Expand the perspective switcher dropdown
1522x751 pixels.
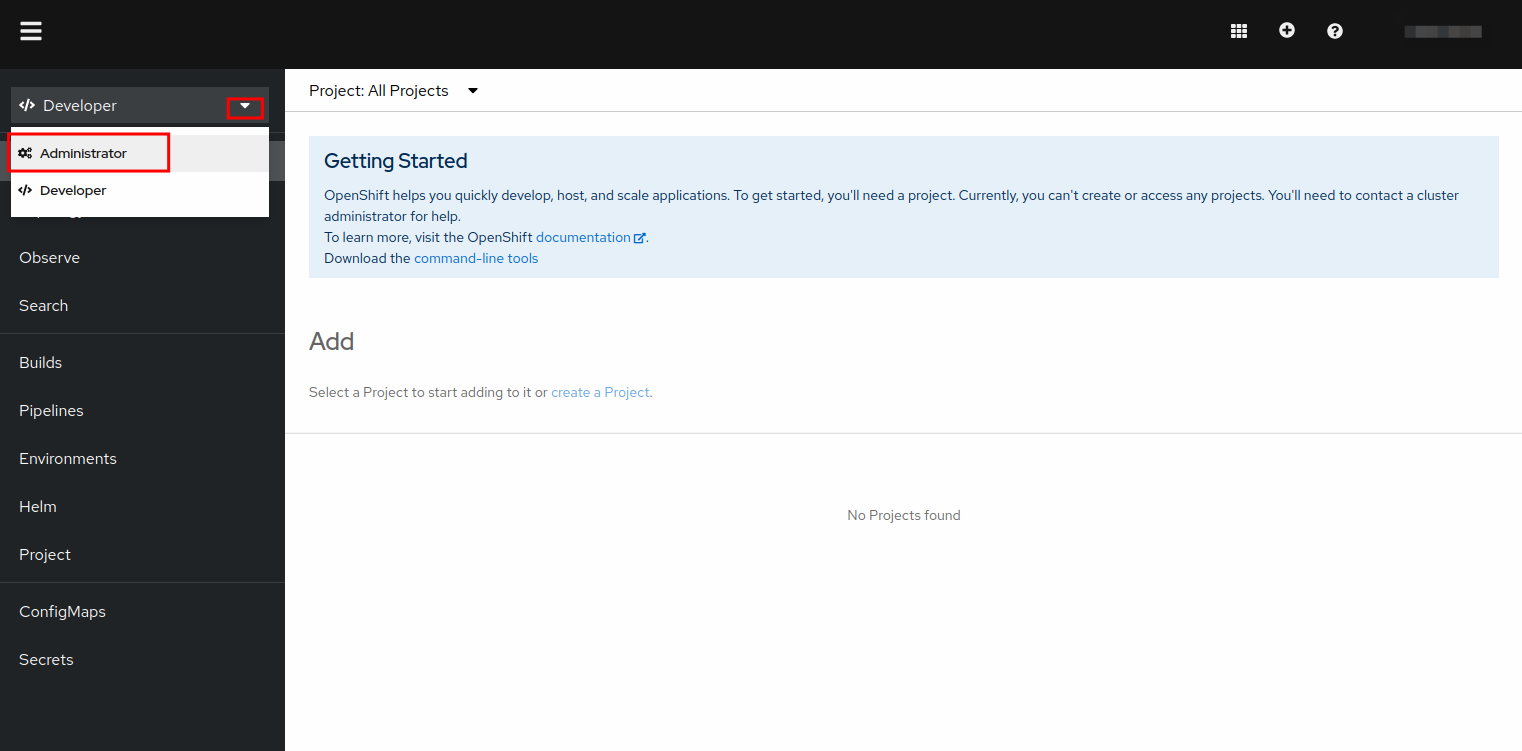pos(245,105)
